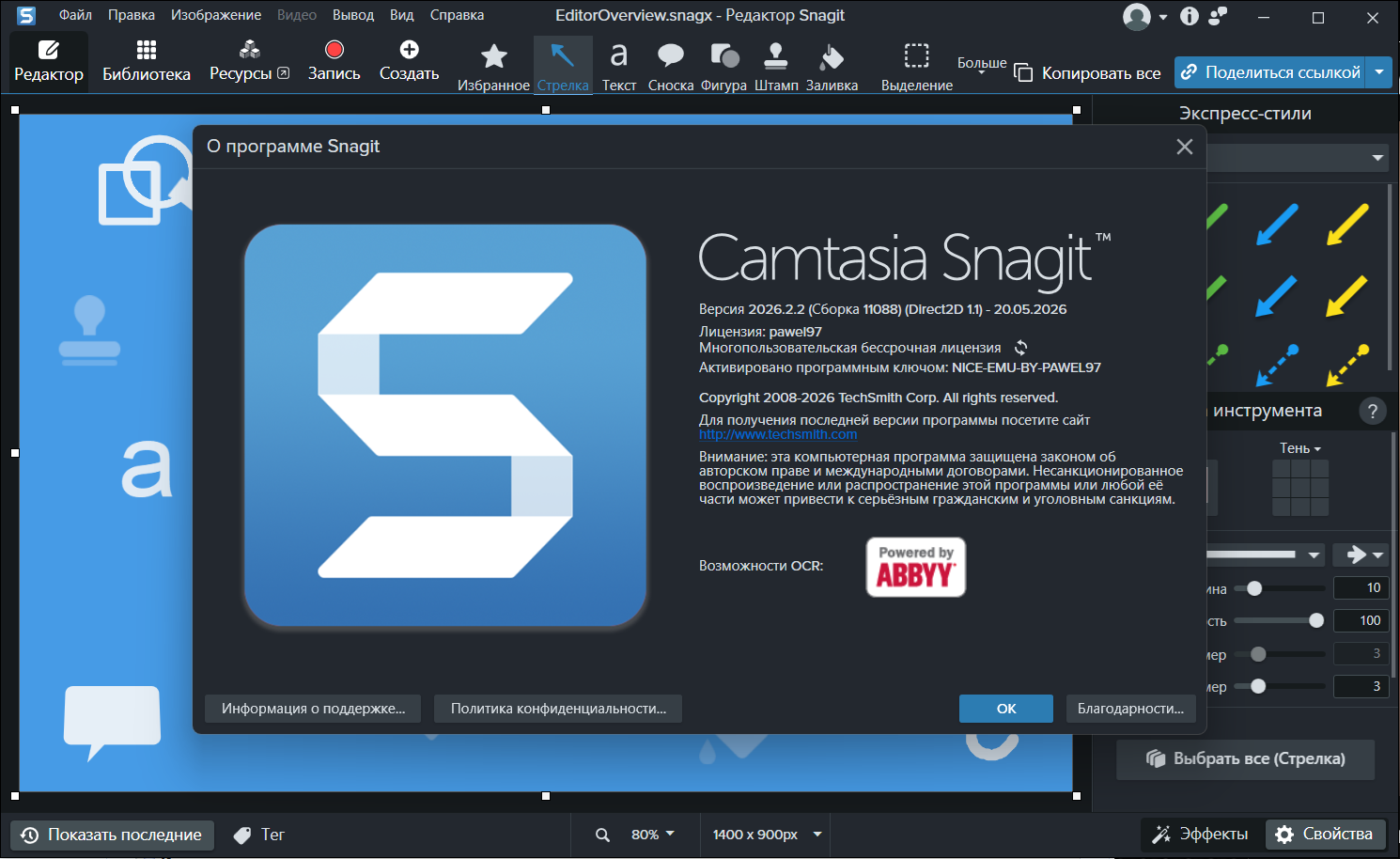Click the Snagit logo in the title bar
Image resolution: width=1400 pixels, height=859 pixels.
click(x=25, y=15)
